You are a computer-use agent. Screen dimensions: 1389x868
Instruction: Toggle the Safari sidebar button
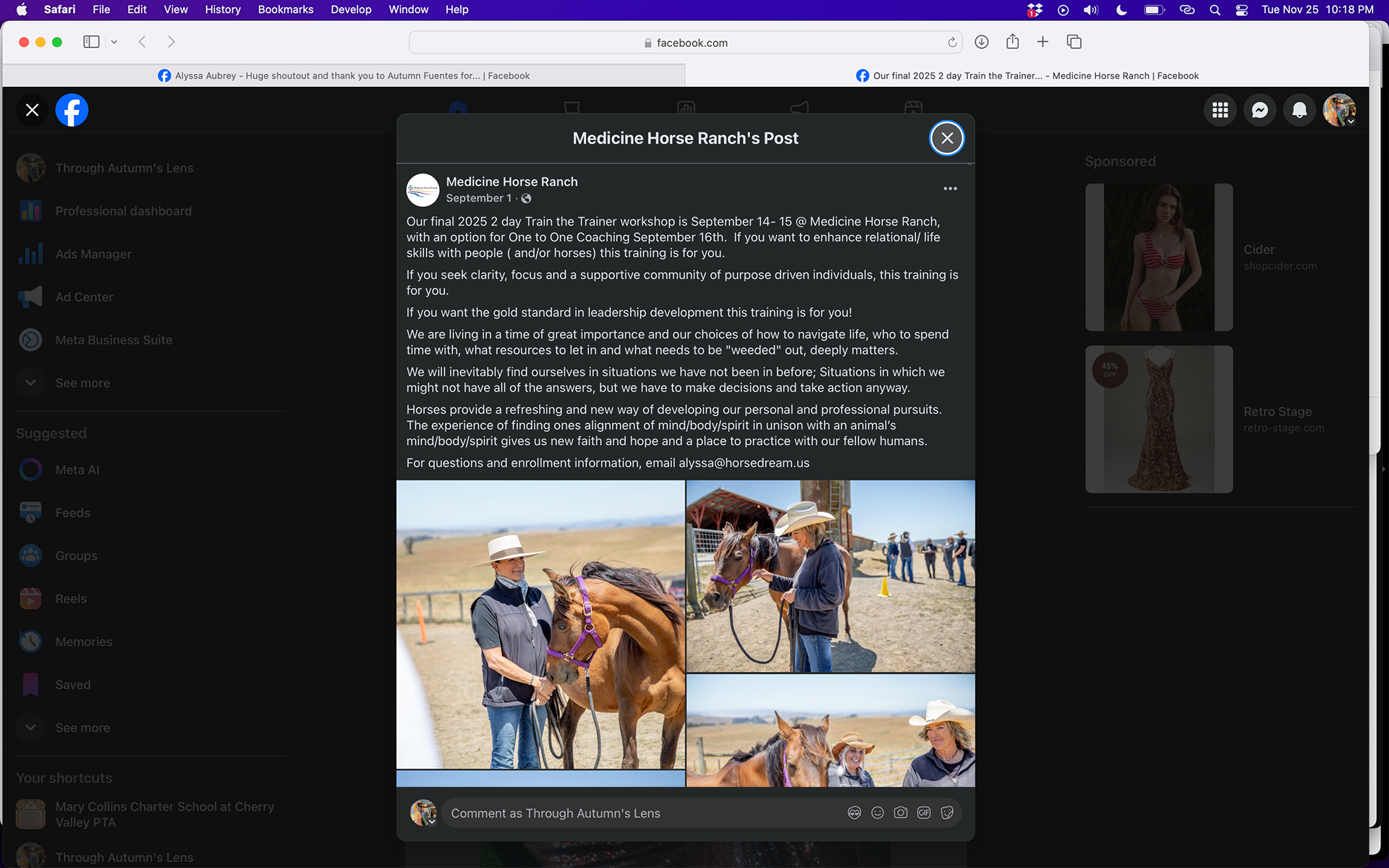tap(91, 42)
